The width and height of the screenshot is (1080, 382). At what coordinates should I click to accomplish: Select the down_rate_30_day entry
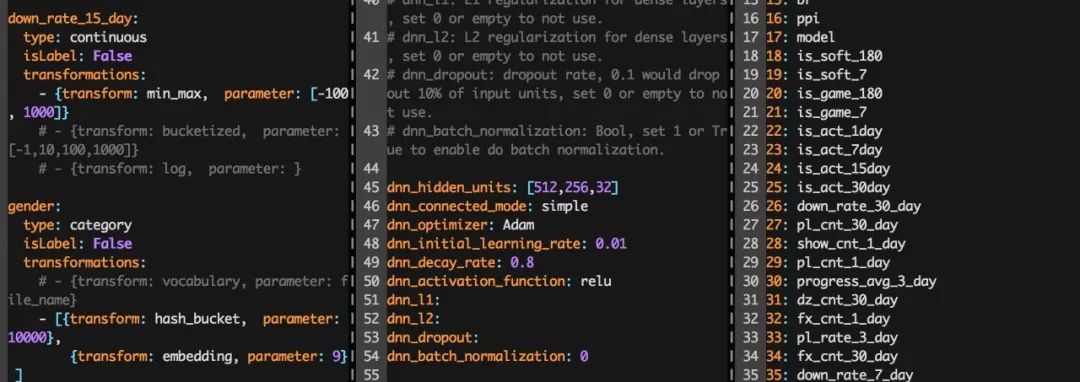(858, 206)
